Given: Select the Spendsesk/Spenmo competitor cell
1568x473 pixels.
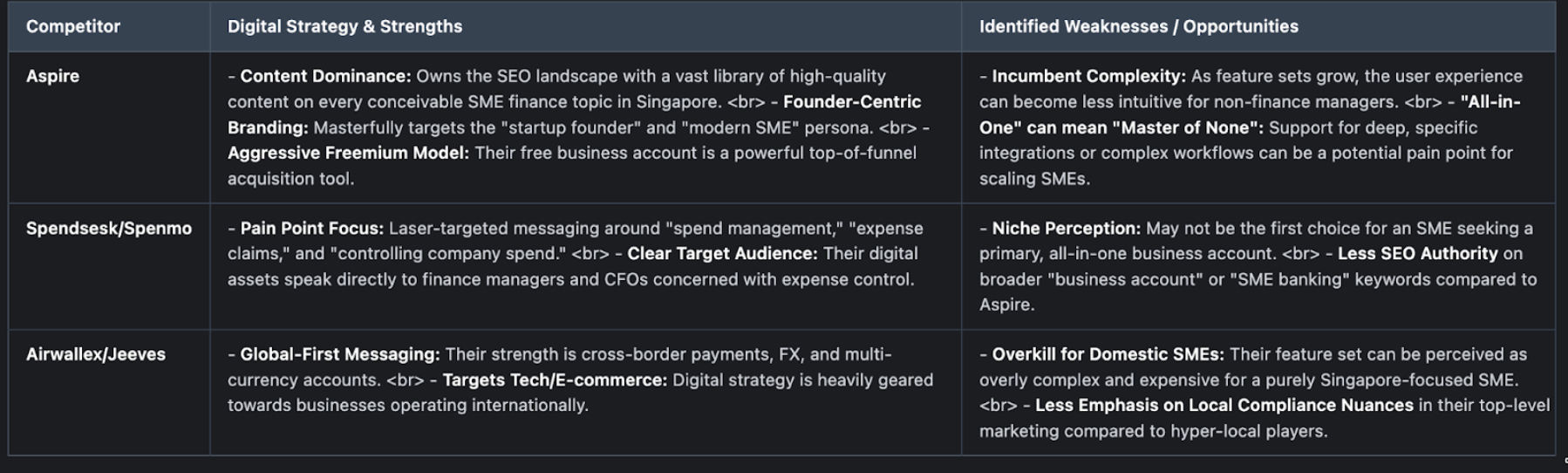Looking at the screenshot, I should pyautogui.click(x=108, y=228).
